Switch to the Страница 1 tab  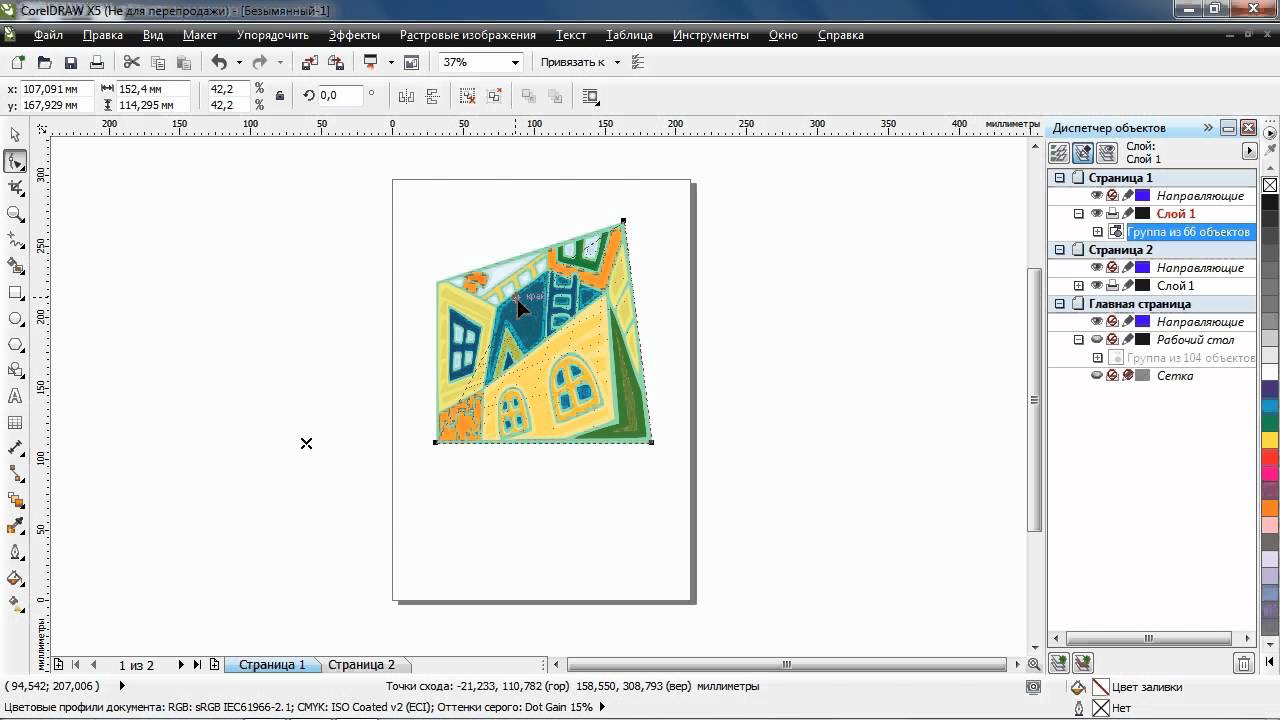272,665
